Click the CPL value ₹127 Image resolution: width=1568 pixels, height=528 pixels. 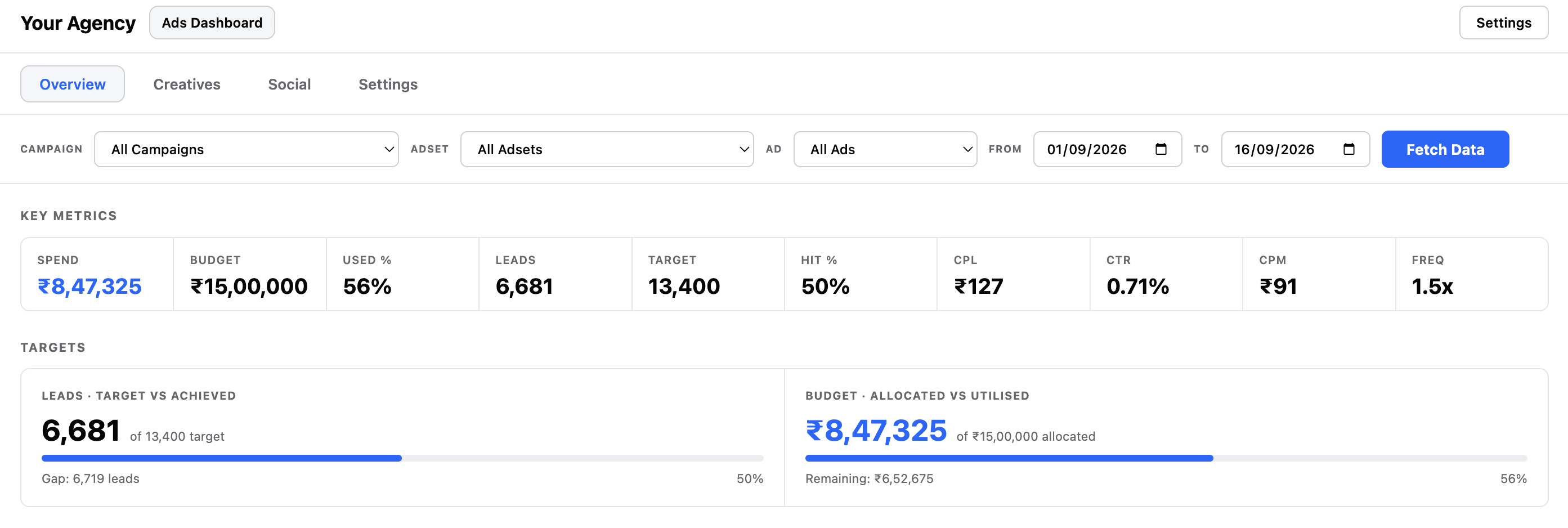tap(978, 286)
